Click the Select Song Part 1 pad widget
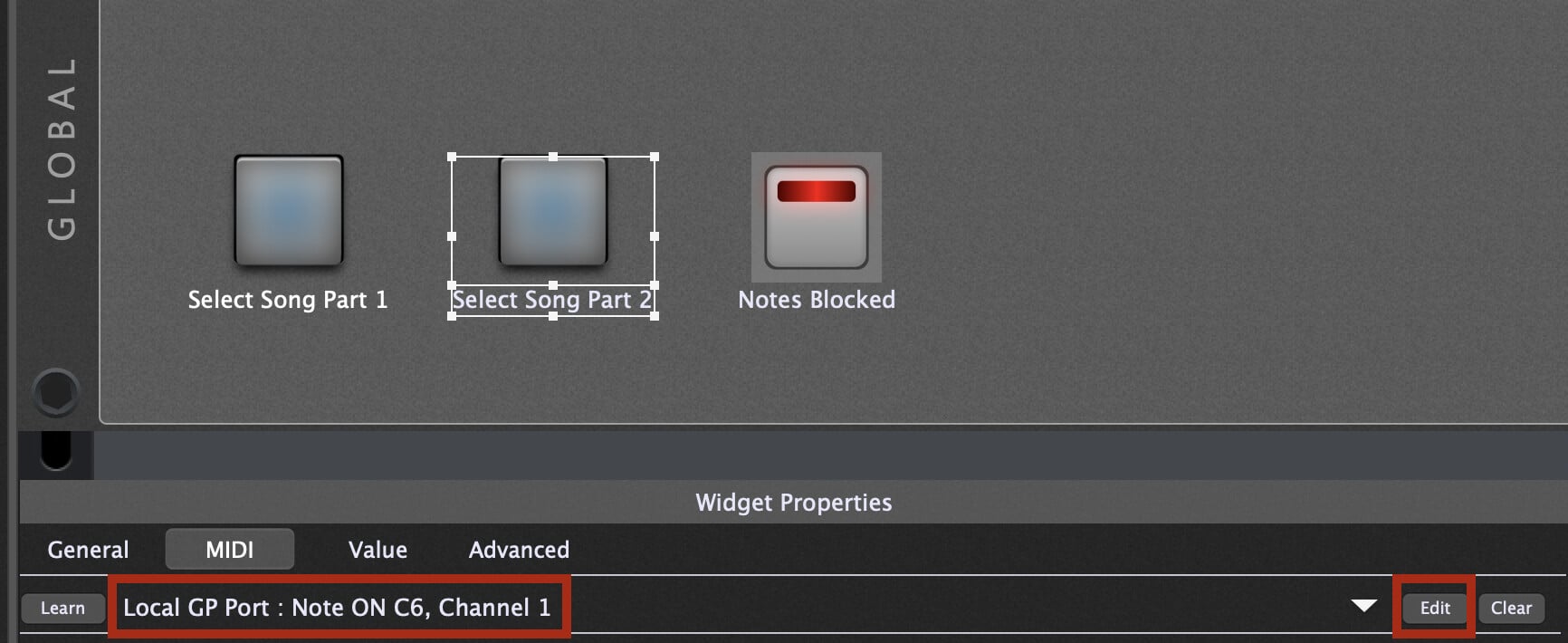This screenshot has height=643, width=1568. [289, 211]
